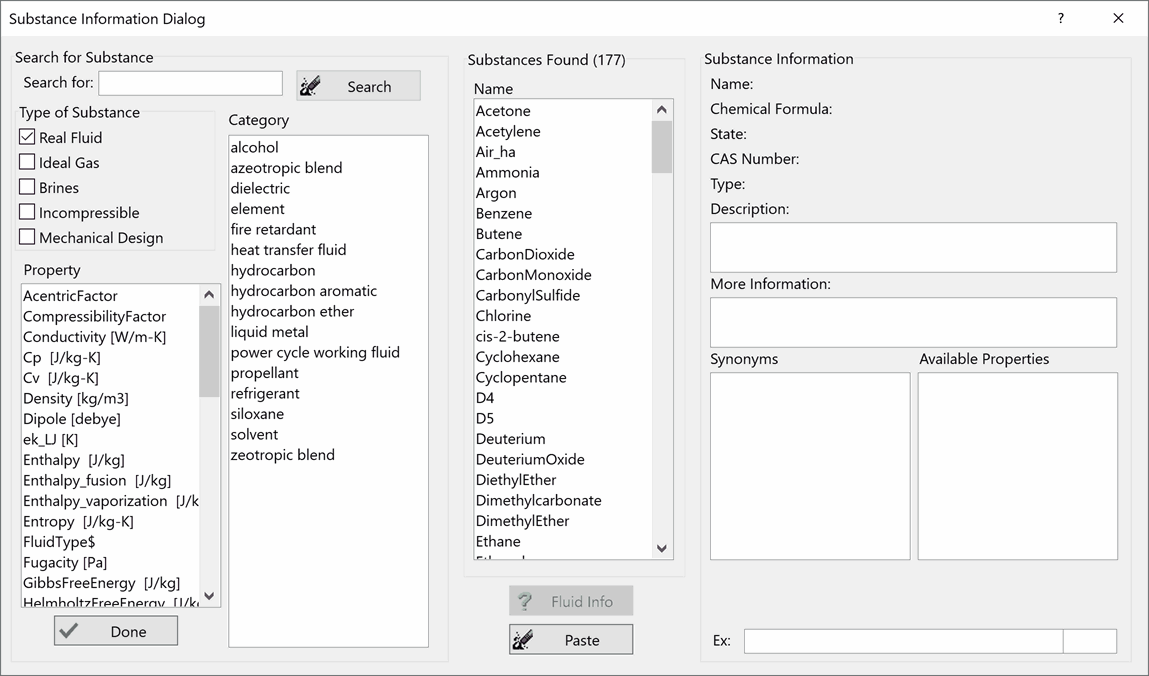The width and height of the screenshot is (1149, 676).
Task: Toggle the Mechanical Design checkbox
Action: coord(27,237)
